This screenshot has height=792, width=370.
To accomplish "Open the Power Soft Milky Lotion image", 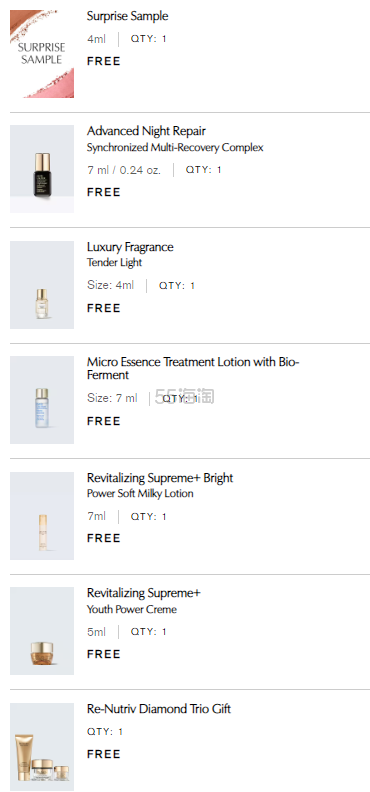I will 42,516.
